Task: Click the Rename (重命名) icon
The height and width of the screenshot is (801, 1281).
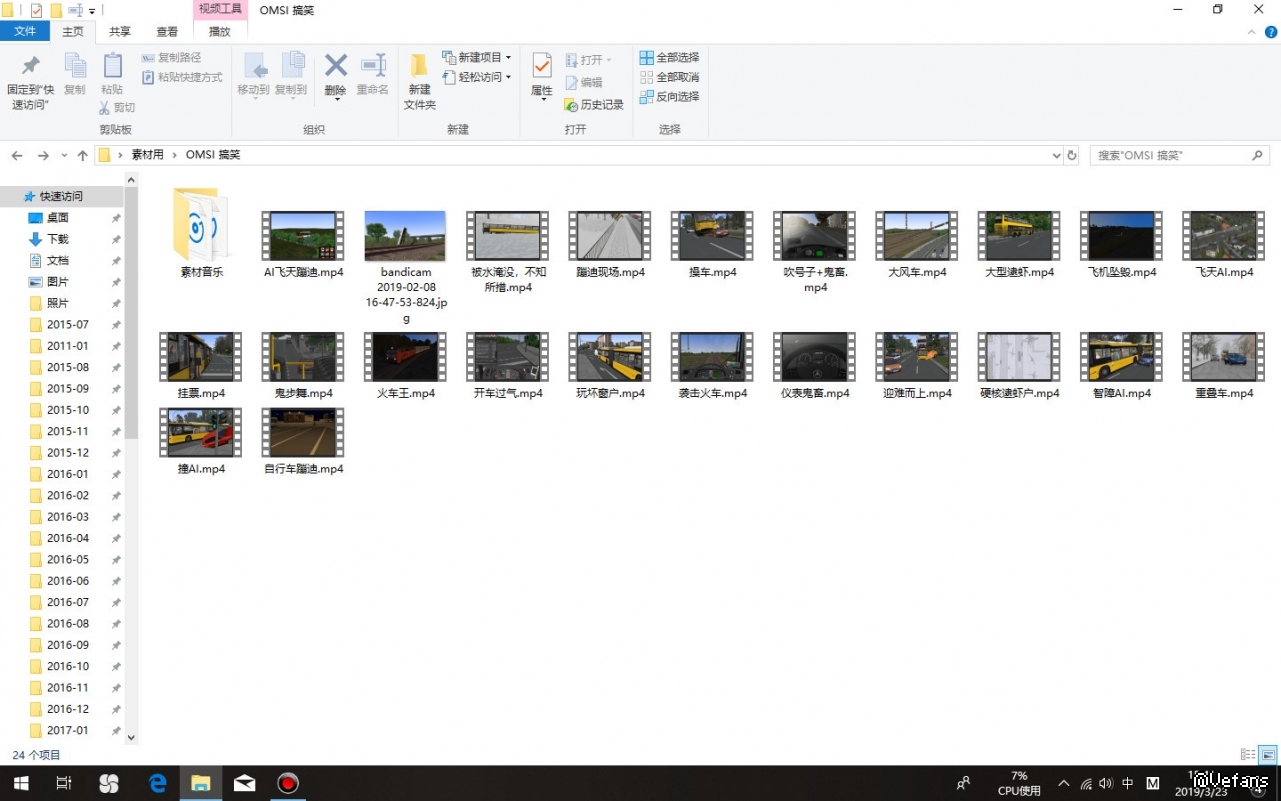Action: pos(373,66)
